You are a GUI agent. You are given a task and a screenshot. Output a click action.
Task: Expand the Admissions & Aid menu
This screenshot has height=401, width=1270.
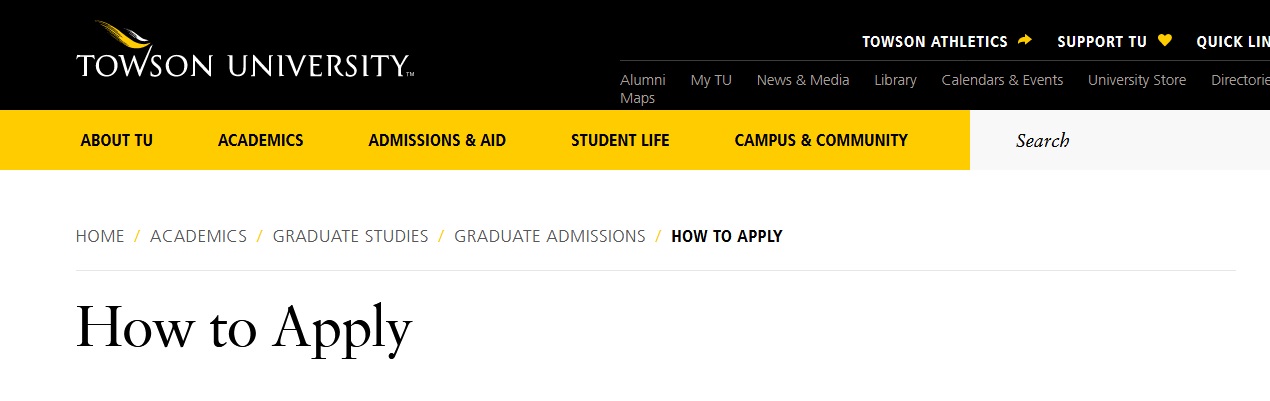tap(437, 140)
